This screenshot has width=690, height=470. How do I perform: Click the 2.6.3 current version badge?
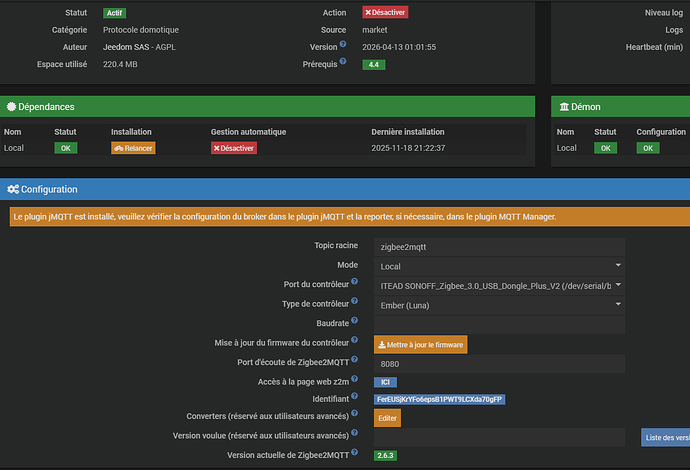pos(385,455)
